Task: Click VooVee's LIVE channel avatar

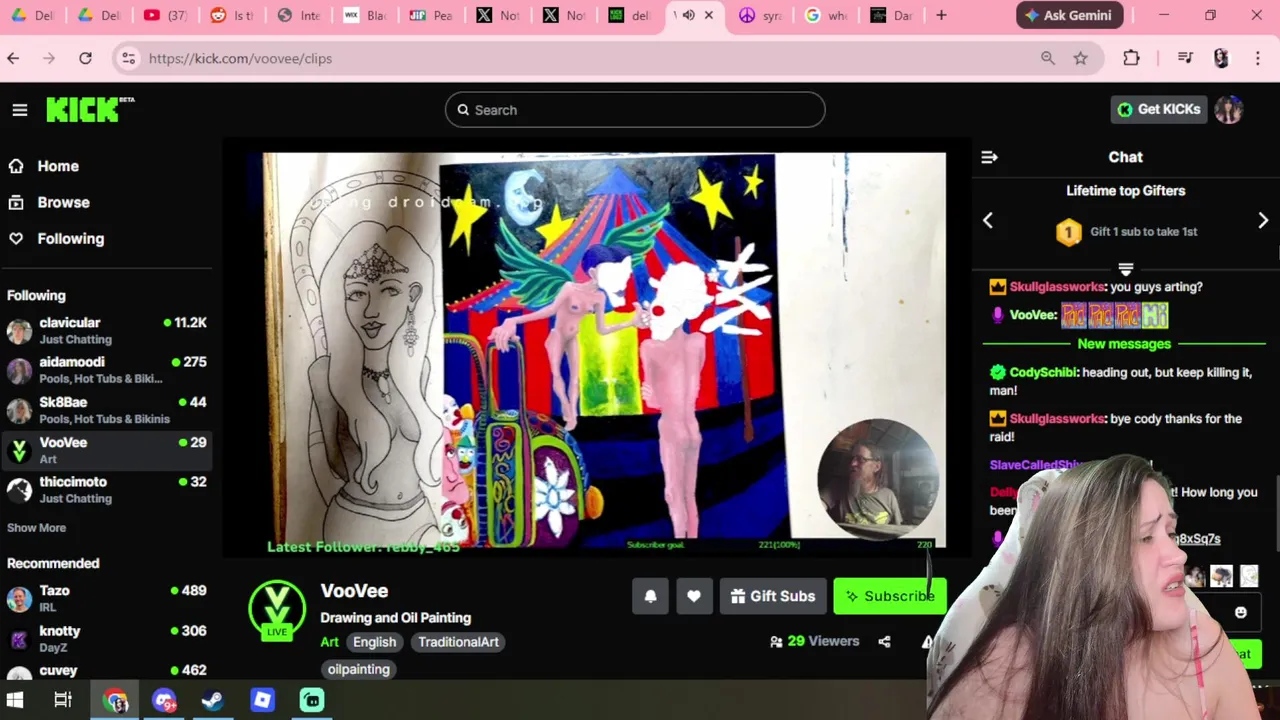Action: pyautogui.click(x=277, y=609)
